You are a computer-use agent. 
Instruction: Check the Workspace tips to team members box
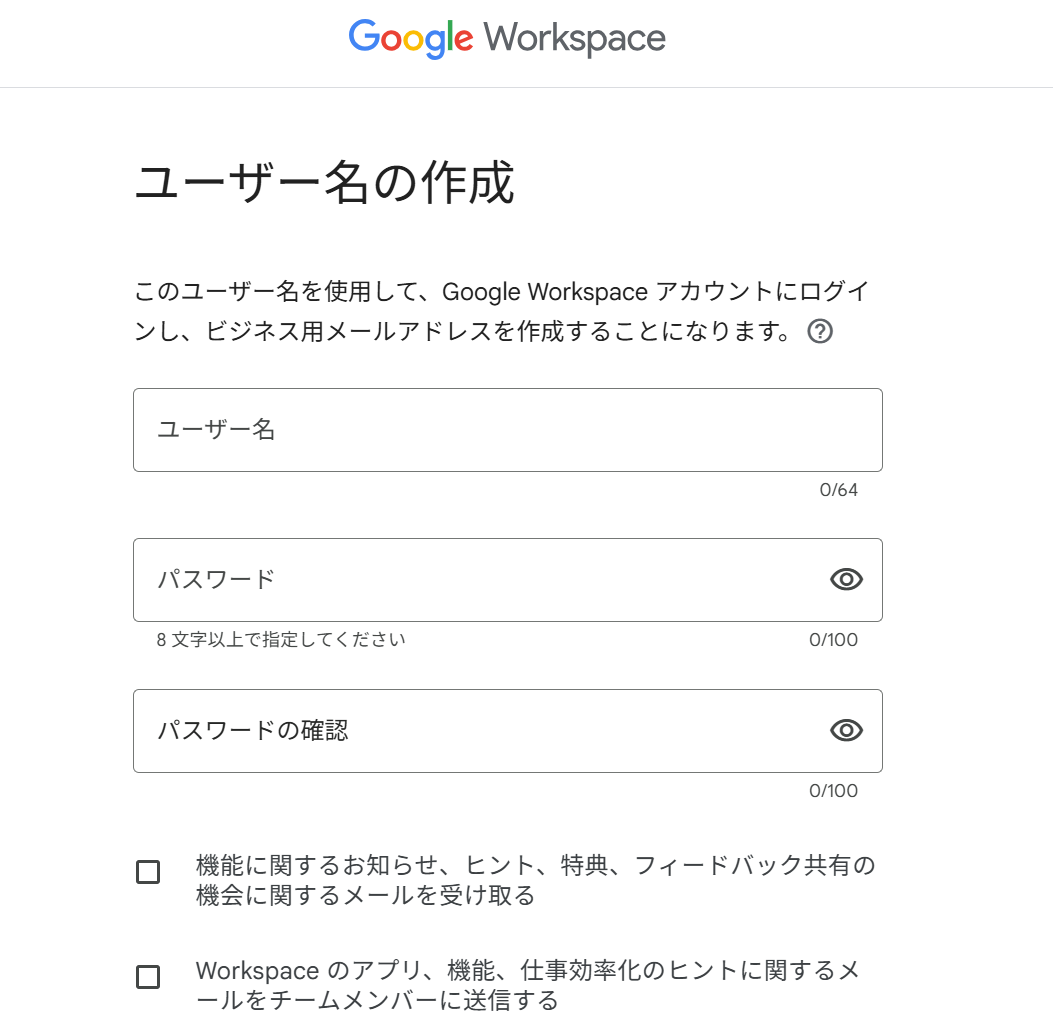point(148,977)
